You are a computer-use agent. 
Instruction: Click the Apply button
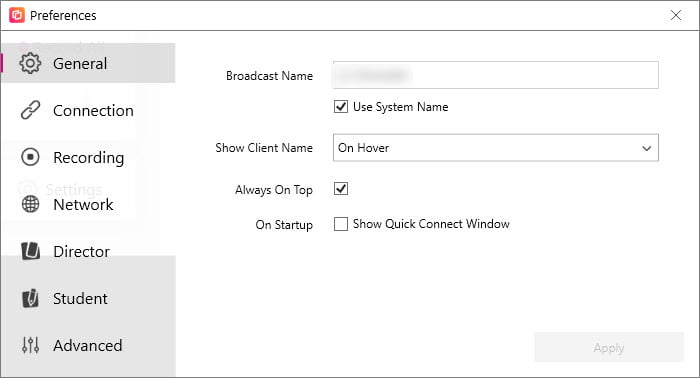[x=609, y=347]
